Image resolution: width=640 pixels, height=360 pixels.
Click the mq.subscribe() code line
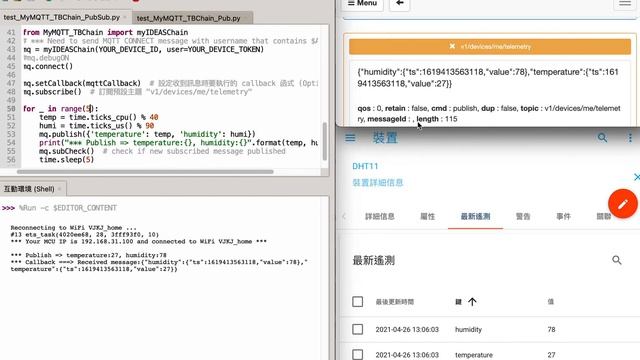tap(52, 92)
